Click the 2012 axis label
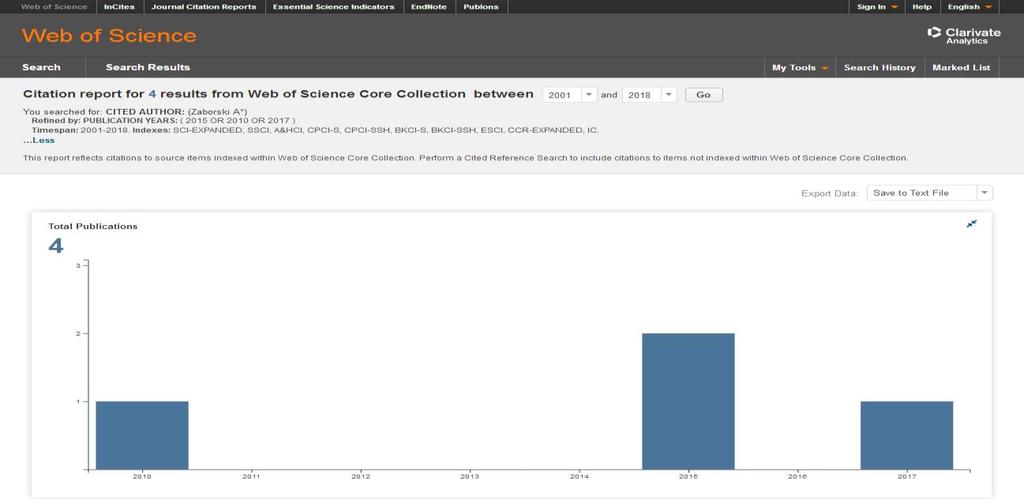Screen dimensions: 1024x499 [x=360, y=476]
